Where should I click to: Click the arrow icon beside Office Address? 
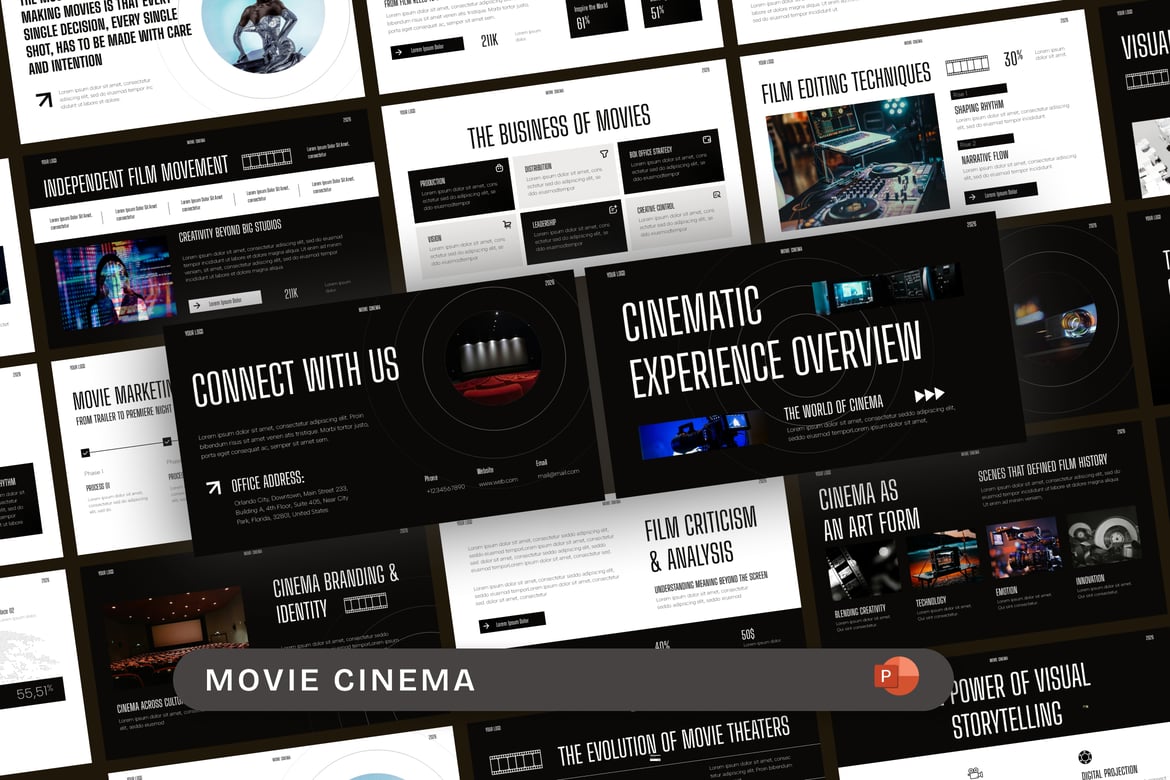click(x=213, y=487)
